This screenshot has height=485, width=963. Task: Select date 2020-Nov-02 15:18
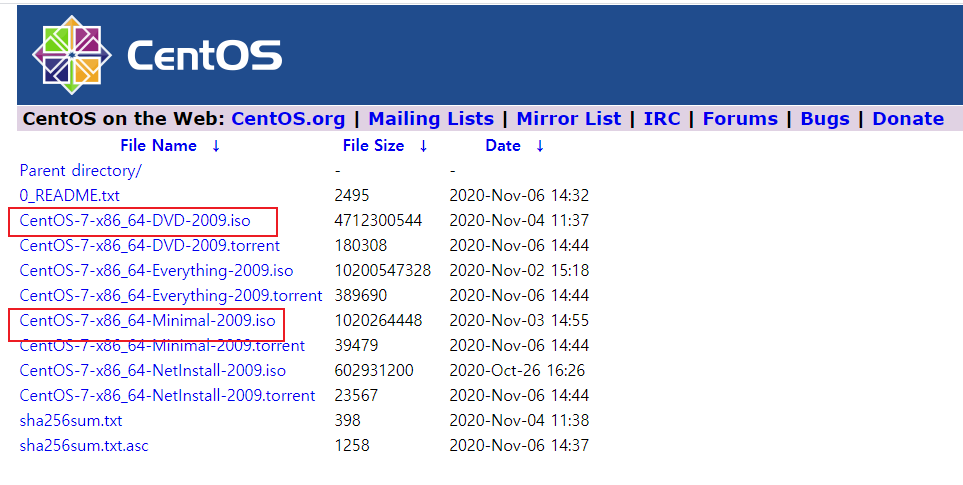pyautogui.click(x=519, y=271)
